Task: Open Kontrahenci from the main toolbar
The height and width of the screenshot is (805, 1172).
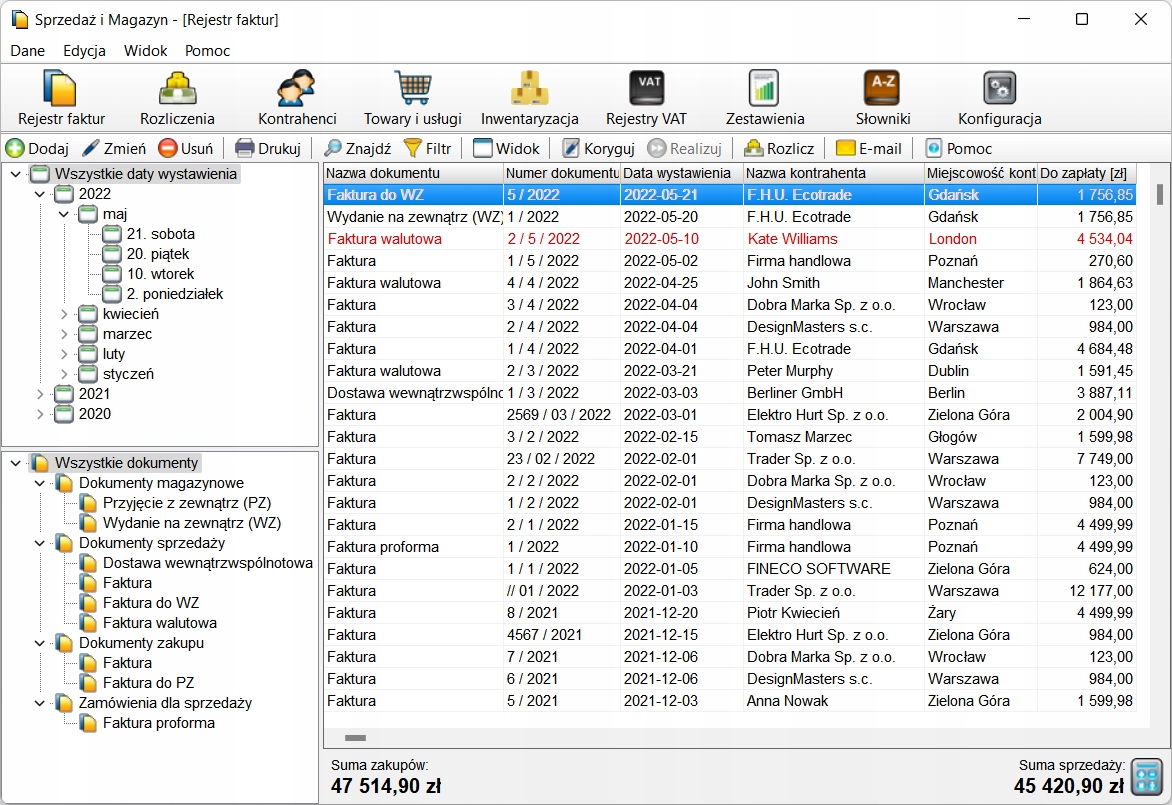Action: (297, 98)
